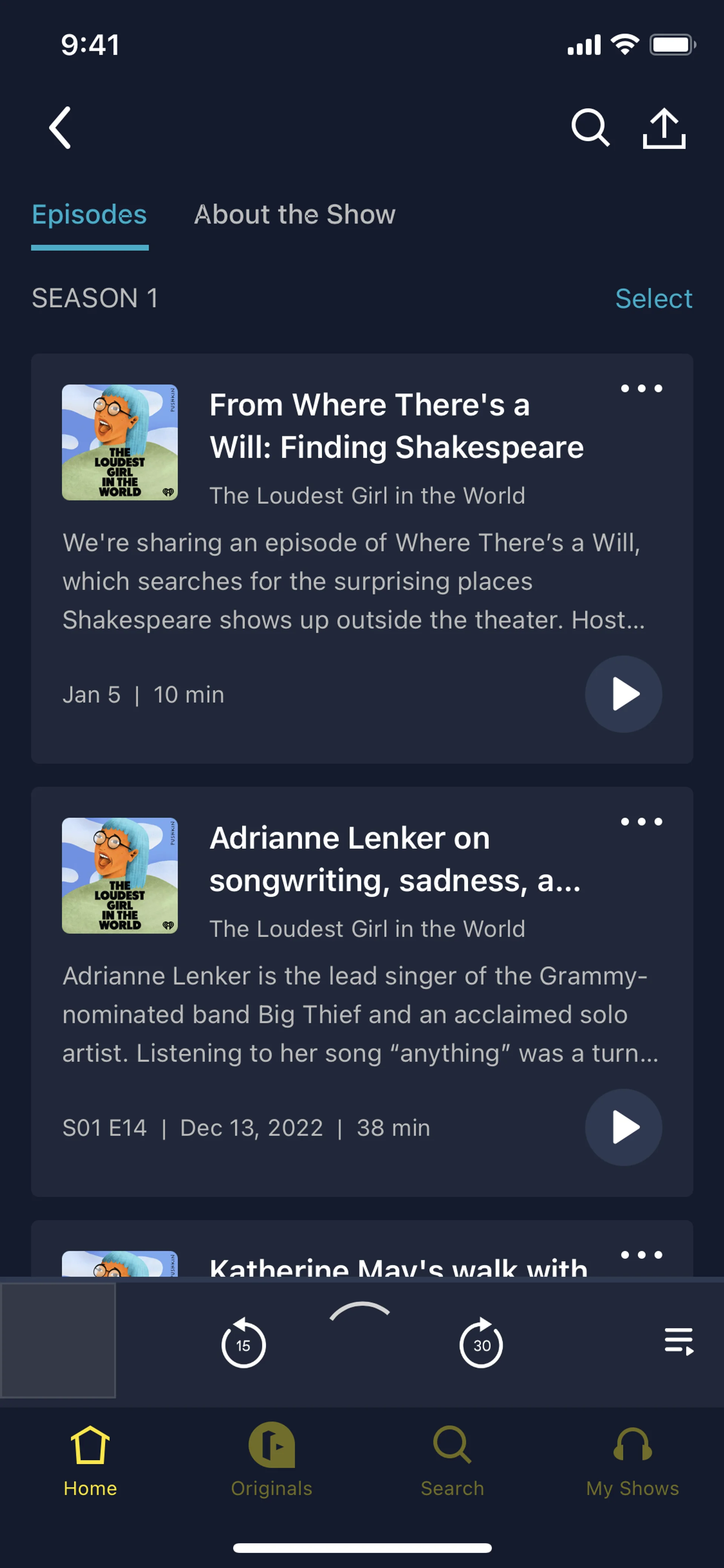Open the playback queue icon
This screenshot has width=724, height=1568.
coord(679,1342)
